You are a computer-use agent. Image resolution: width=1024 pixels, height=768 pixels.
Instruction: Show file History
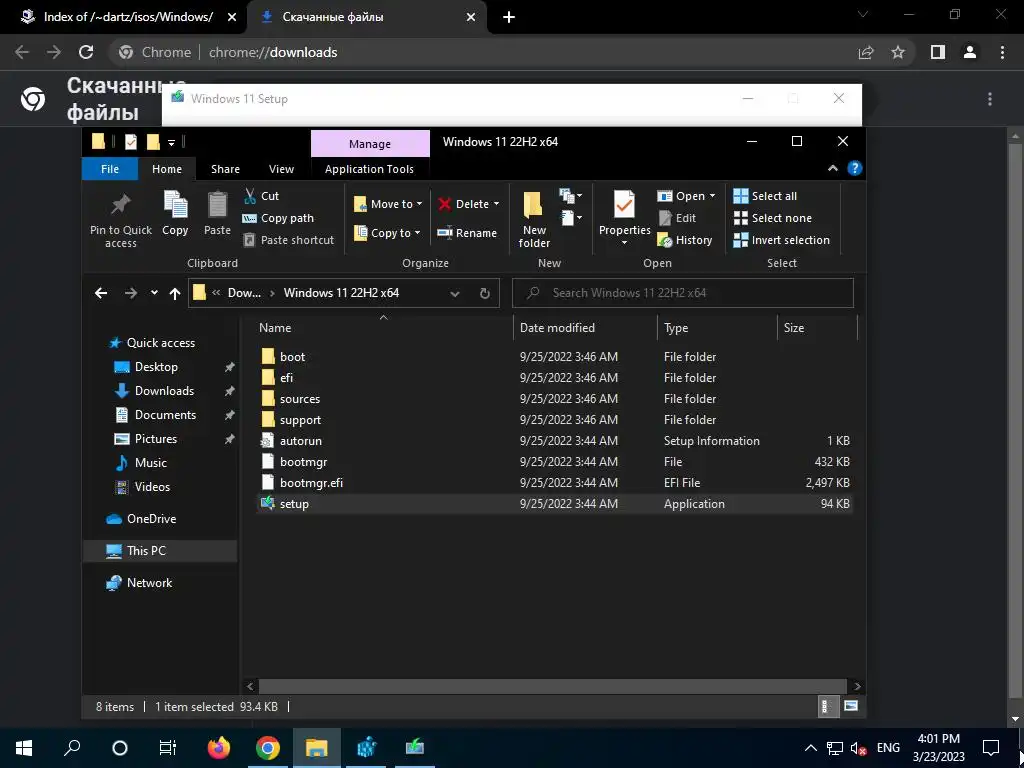(684, 240)
